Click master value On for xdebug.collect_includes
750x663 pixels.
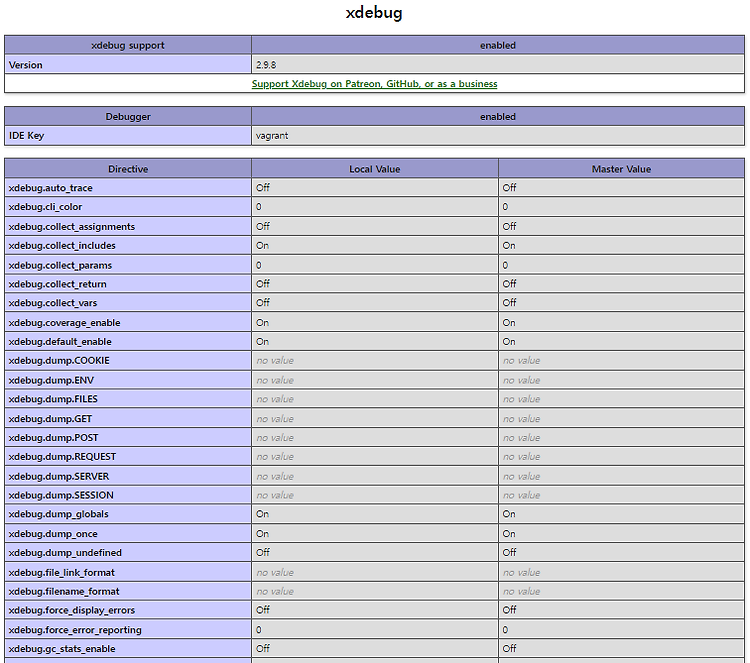tap(509, 246)
